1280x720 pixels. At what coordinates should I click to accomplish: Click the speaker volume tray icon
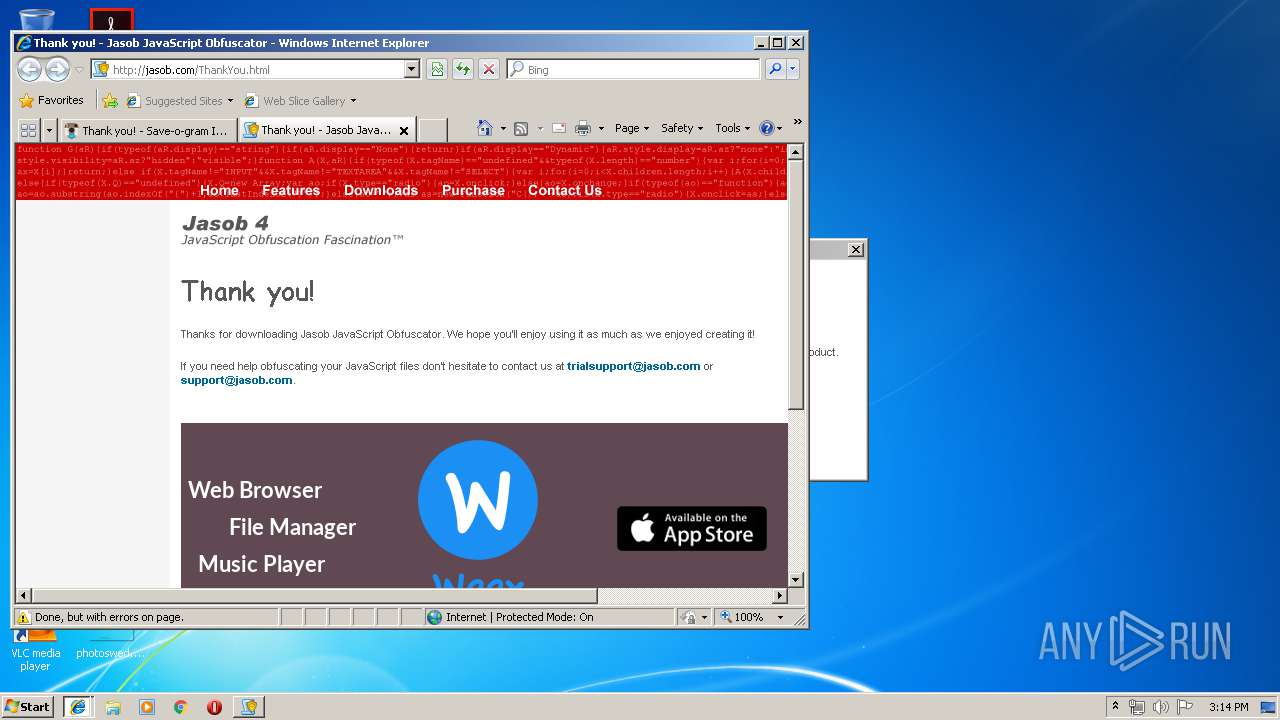[1158, 707]
